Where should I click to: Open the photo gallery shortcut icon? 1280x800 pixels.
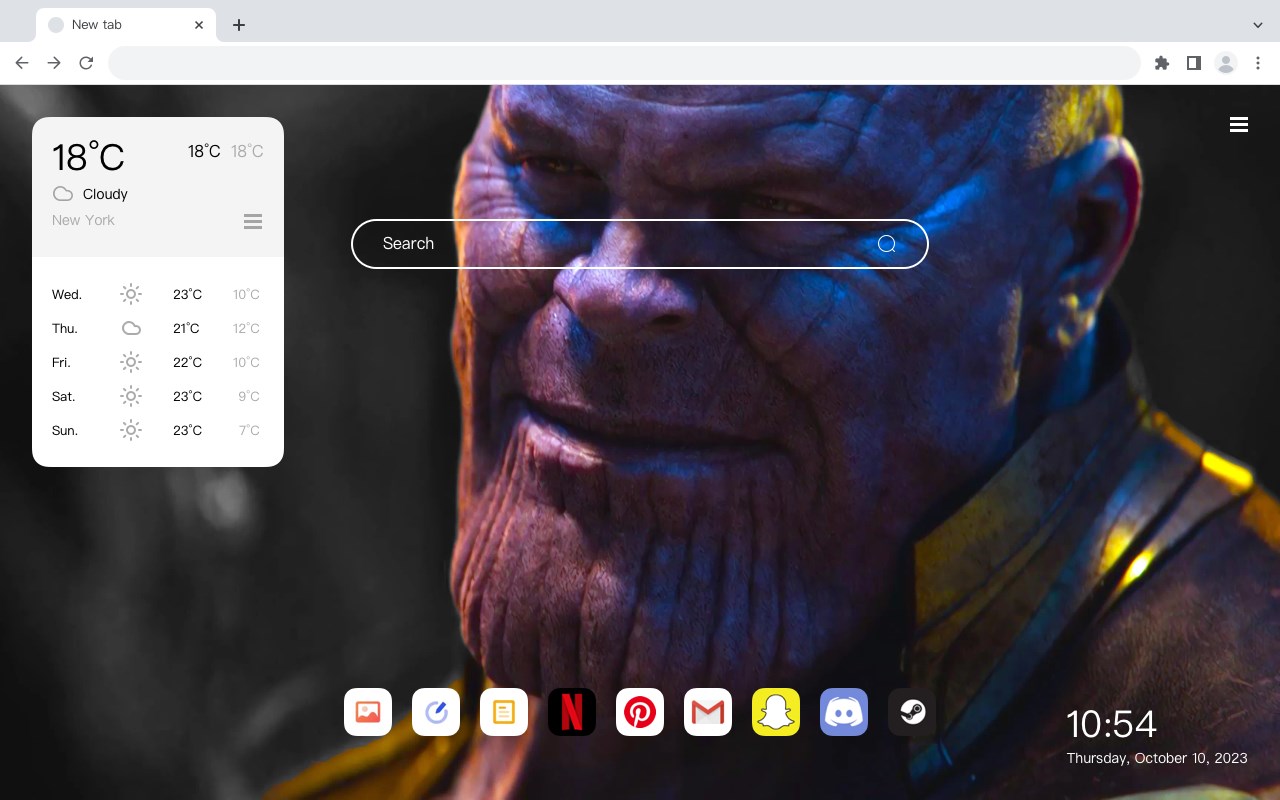click(x=368, y=712)
